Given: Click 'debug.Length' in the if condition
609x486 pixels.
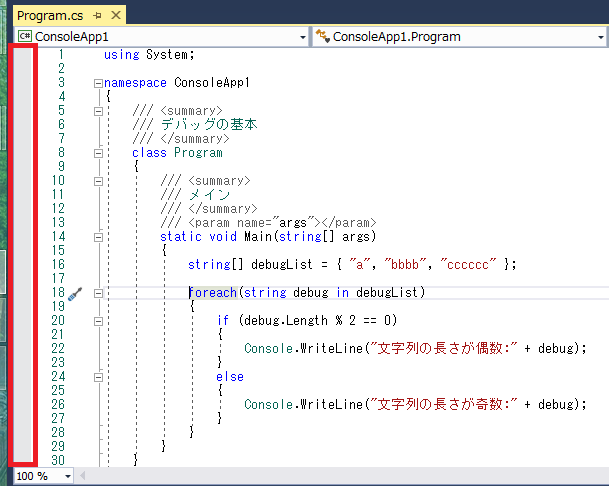Looking at the screenshot, I should 286,321.
